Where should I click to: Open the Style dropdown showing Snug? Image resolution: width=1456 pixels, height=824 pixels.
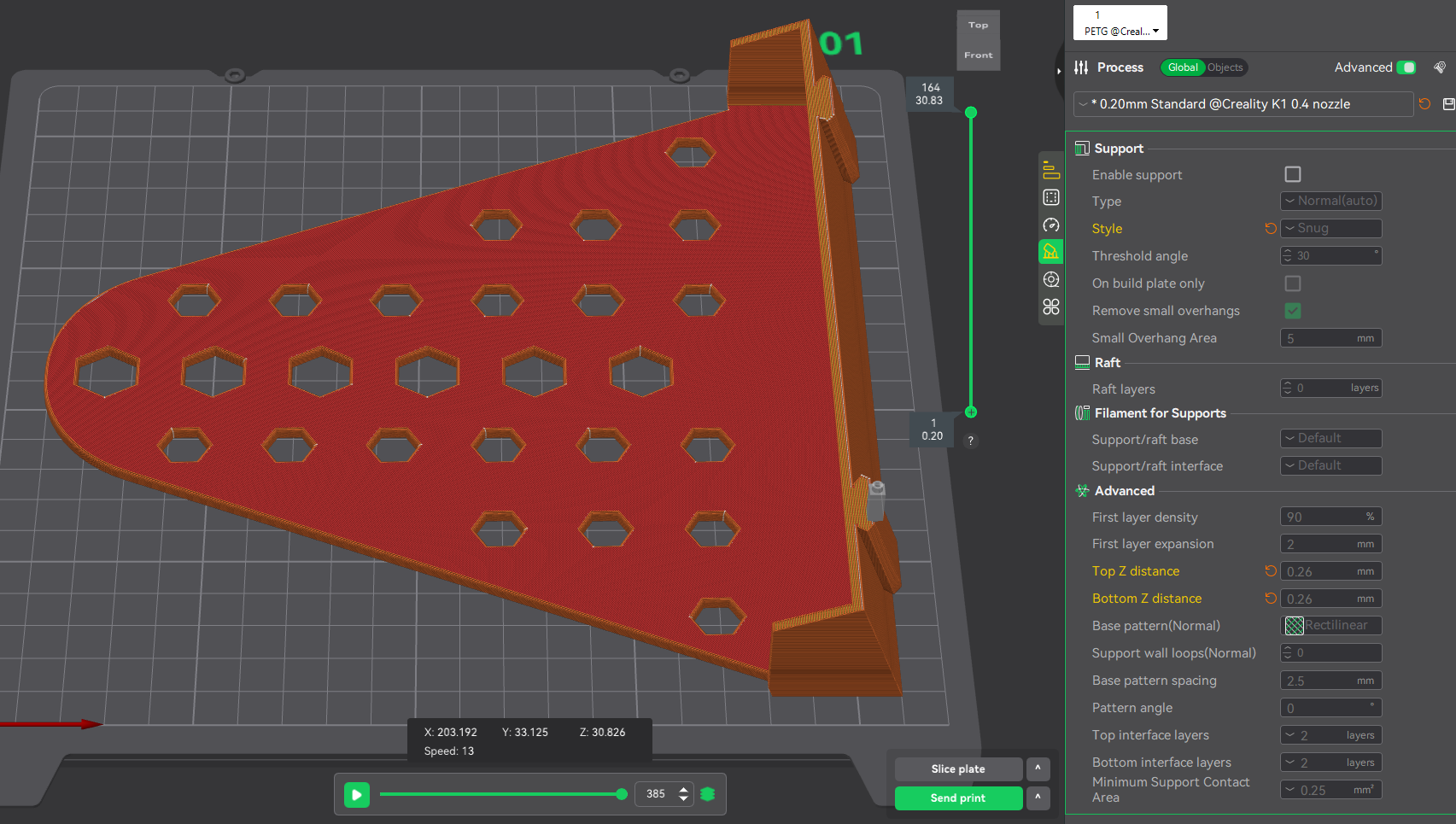pyautogui.click(x=1330, y=228)
